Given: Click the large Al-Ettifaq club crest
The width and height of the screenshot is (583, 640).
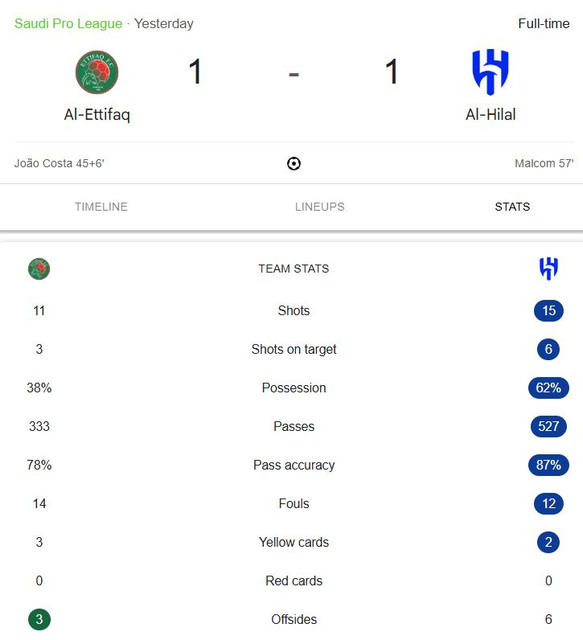Looking at the screenshot, I should (x=97, y=72).
